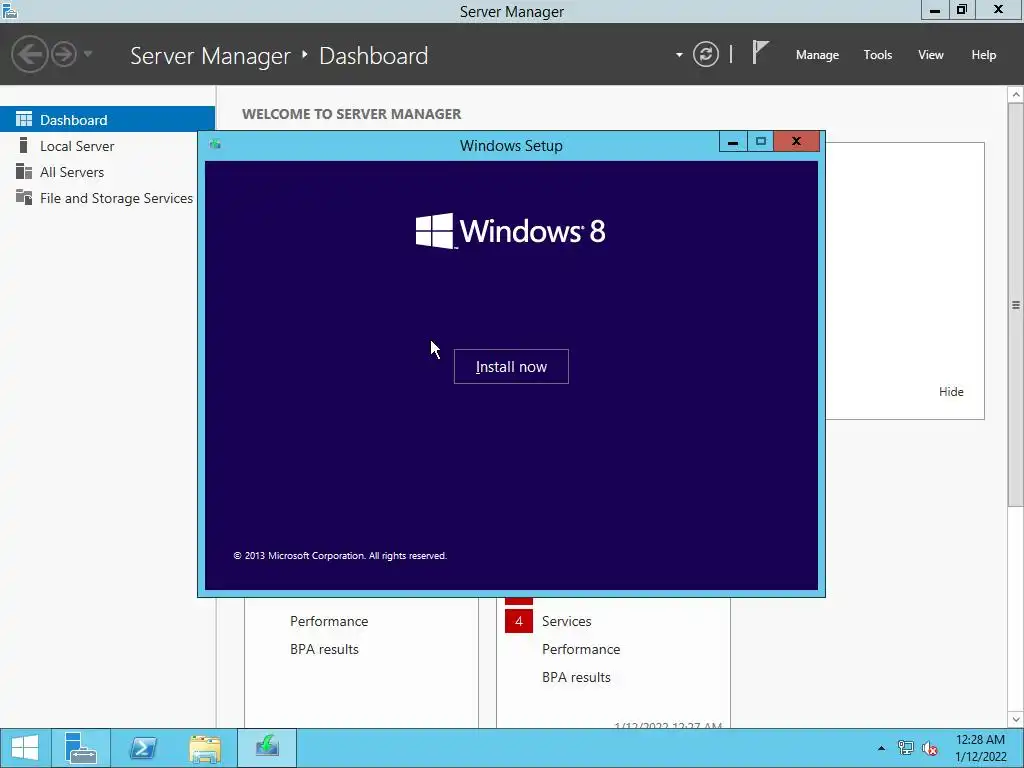1024x768 pixels.
Task: Open the View menu in Server Manager
Action: point(931,55)
